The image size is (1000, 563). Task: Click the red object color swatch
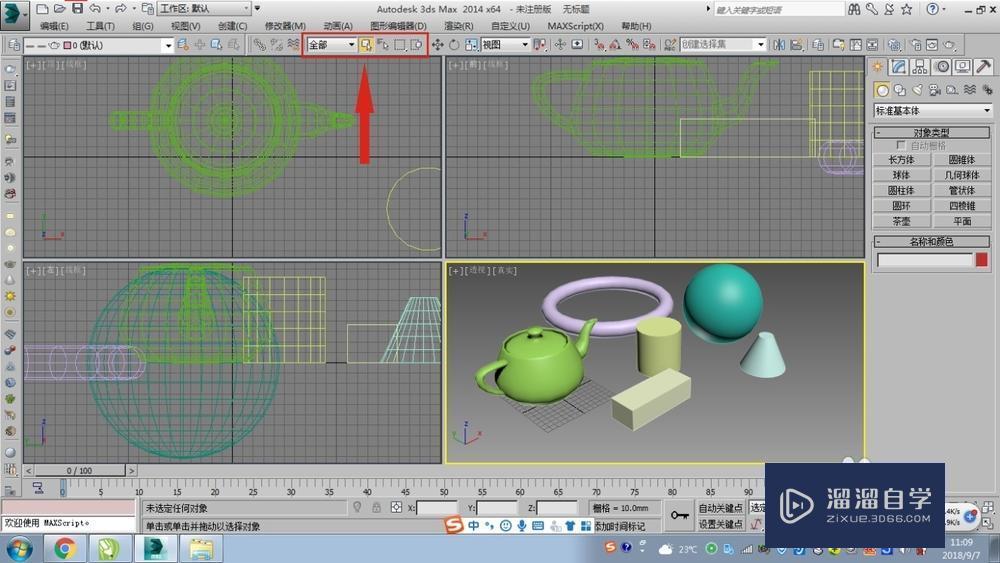pyautogui.click(x=981, y=260)
